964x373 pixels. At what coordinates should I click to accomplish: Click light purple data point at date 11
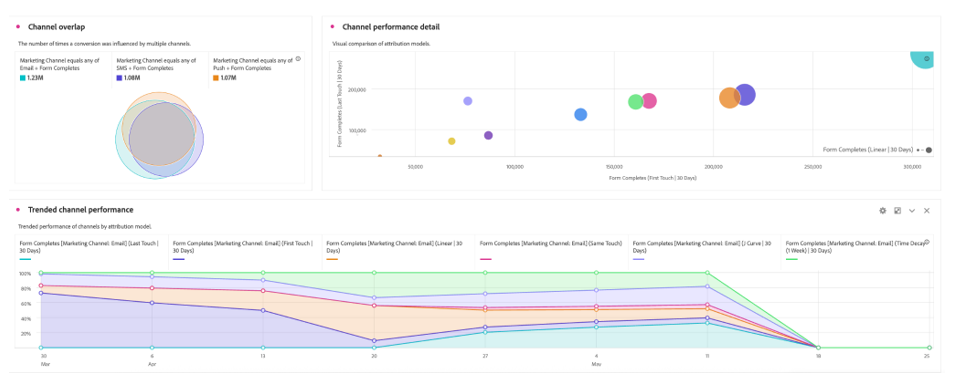click(707, 286)
